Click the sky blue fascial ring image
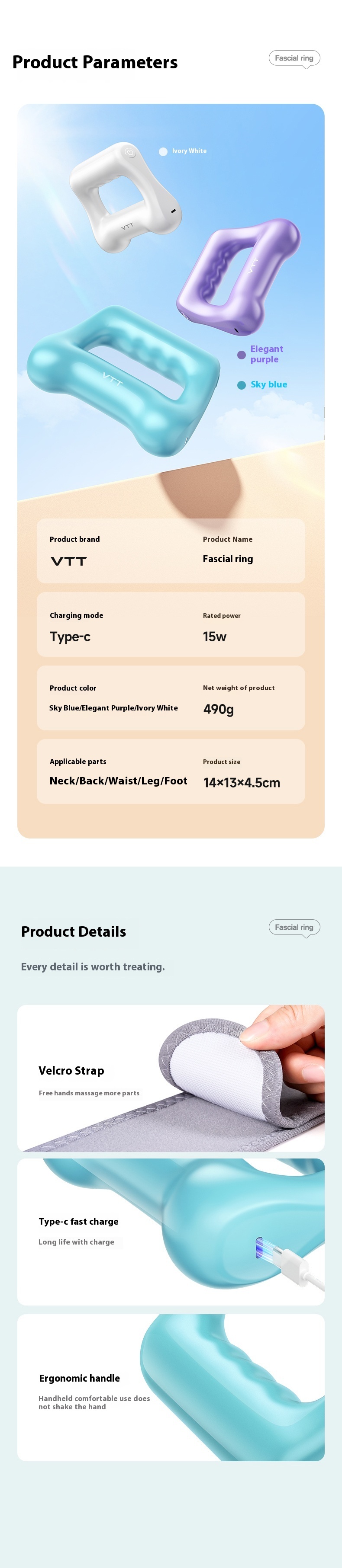 click(123, 381)
